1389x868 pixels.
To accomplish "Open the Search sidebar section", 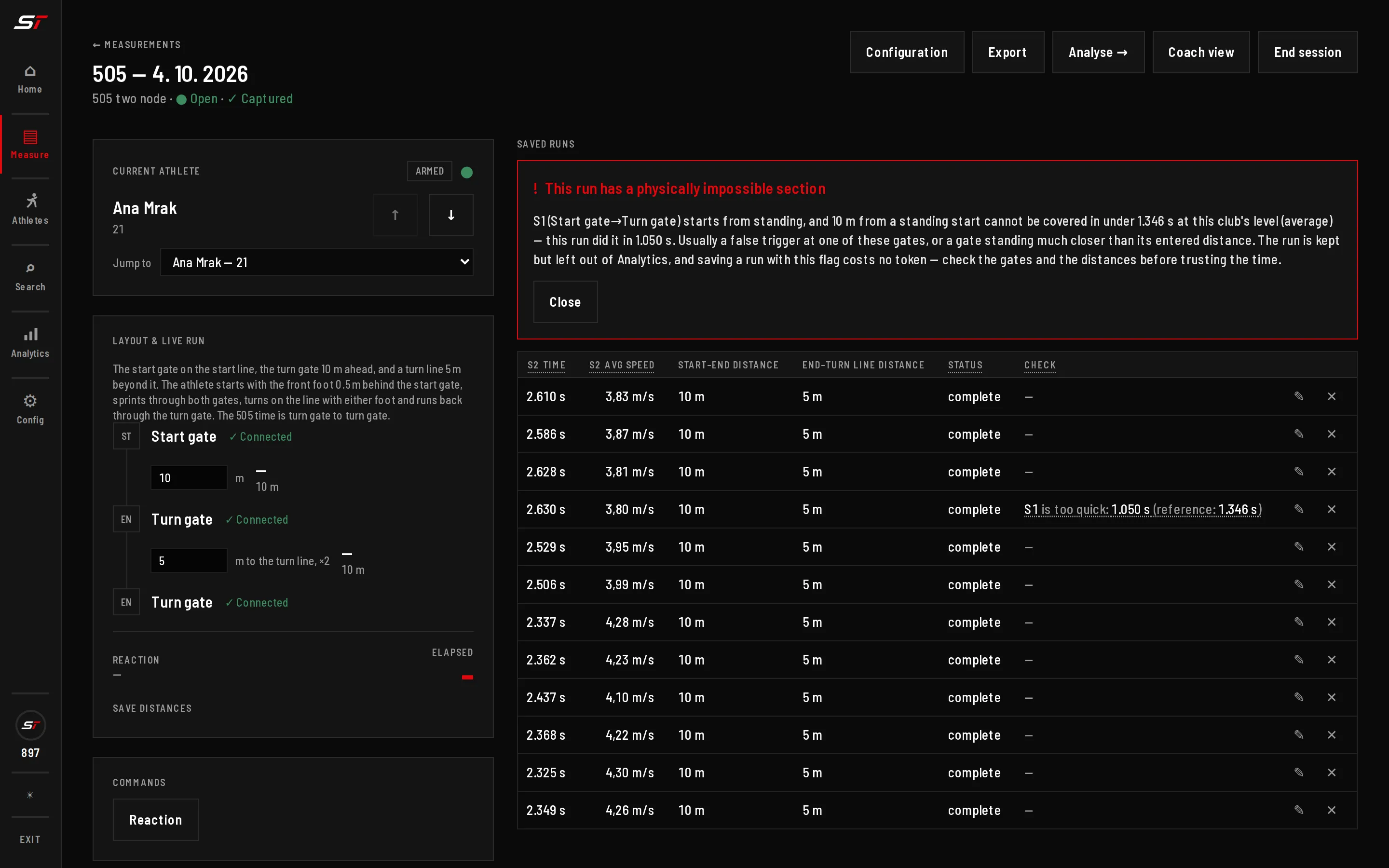I will pyautogui.click(x=30, y=276).
